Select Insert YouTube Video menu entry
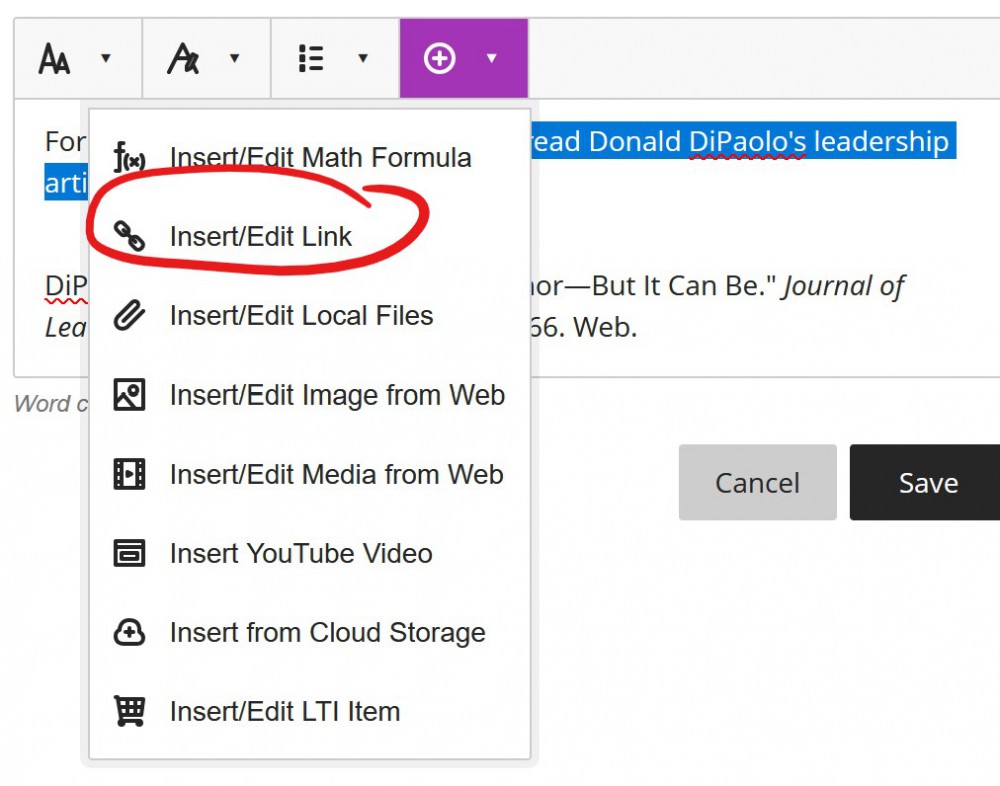The height and width of the screenshot is (786, 1000). pyautogui.click(x=300, y=554)
